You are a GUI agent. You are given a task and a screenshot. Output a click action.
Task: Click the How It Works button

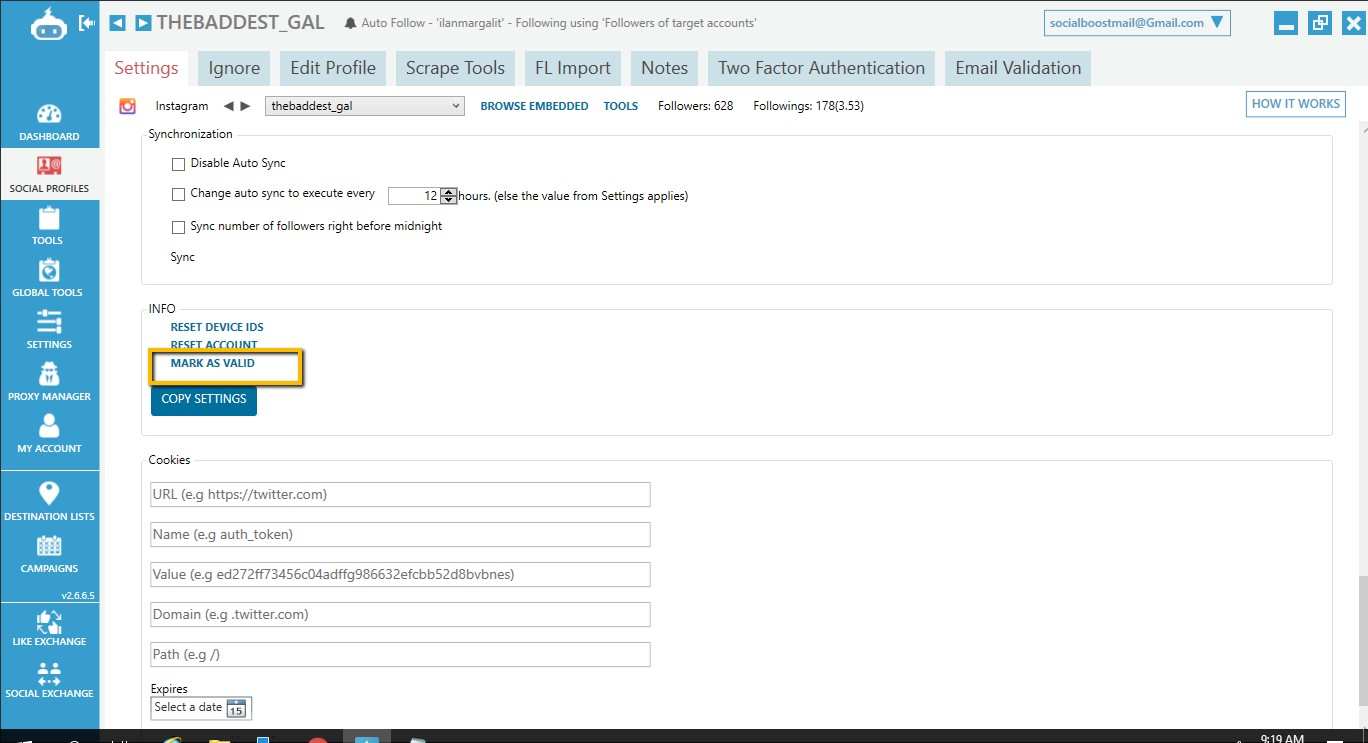point(1296,104)
